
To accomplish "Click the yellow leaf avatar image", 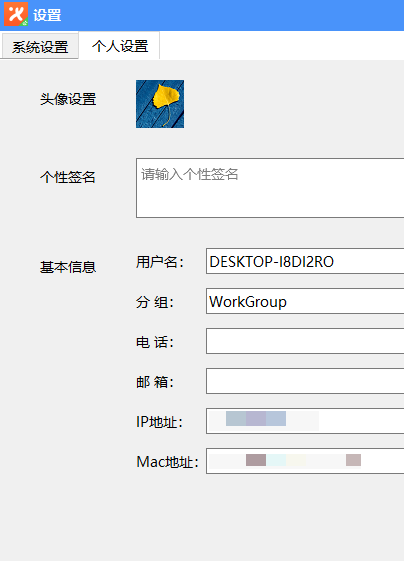I will click(x=160, y=104).
